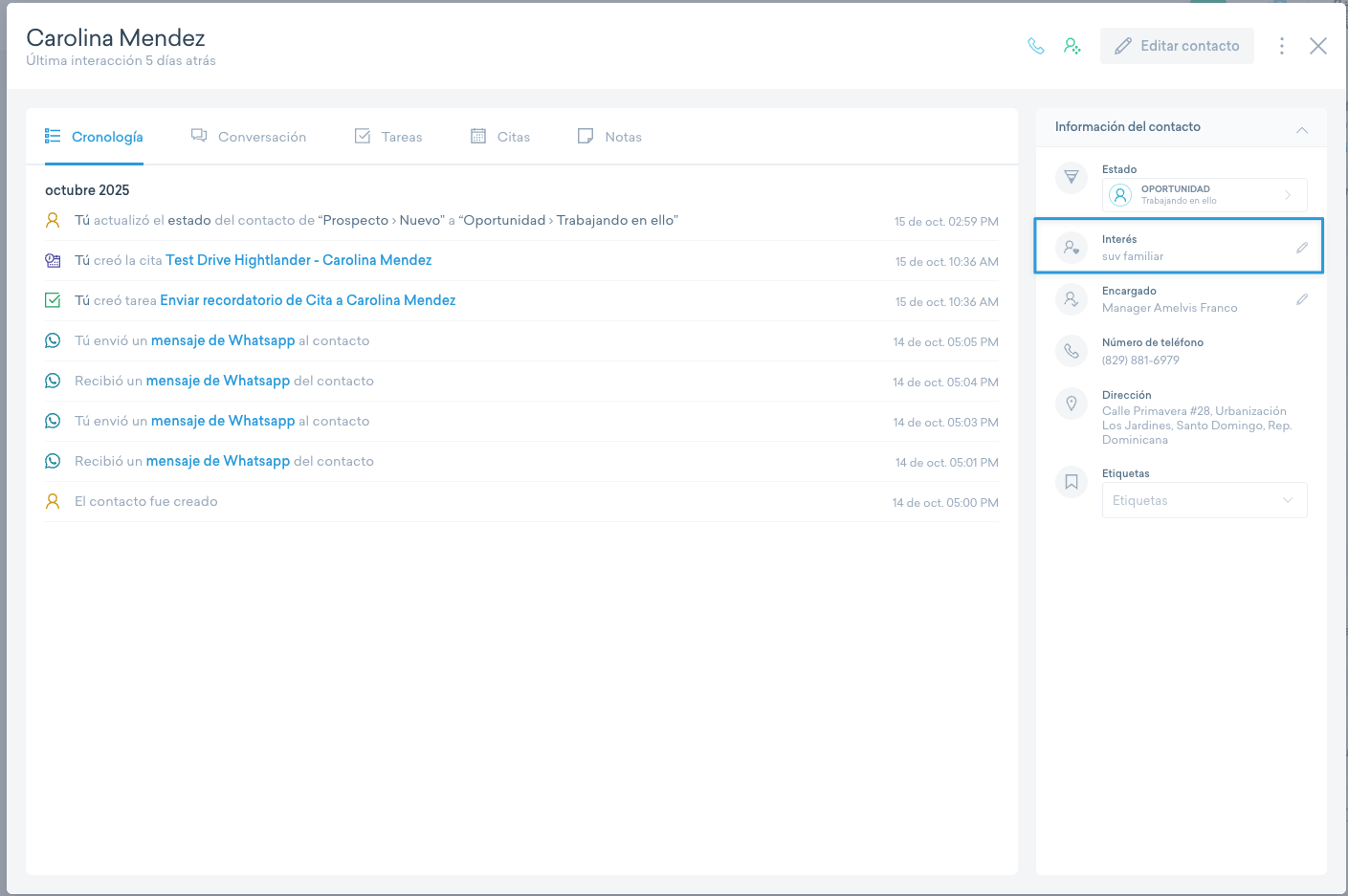Switch to the Tareas tab
This screenshot has width=1348, height=896.
388,137
